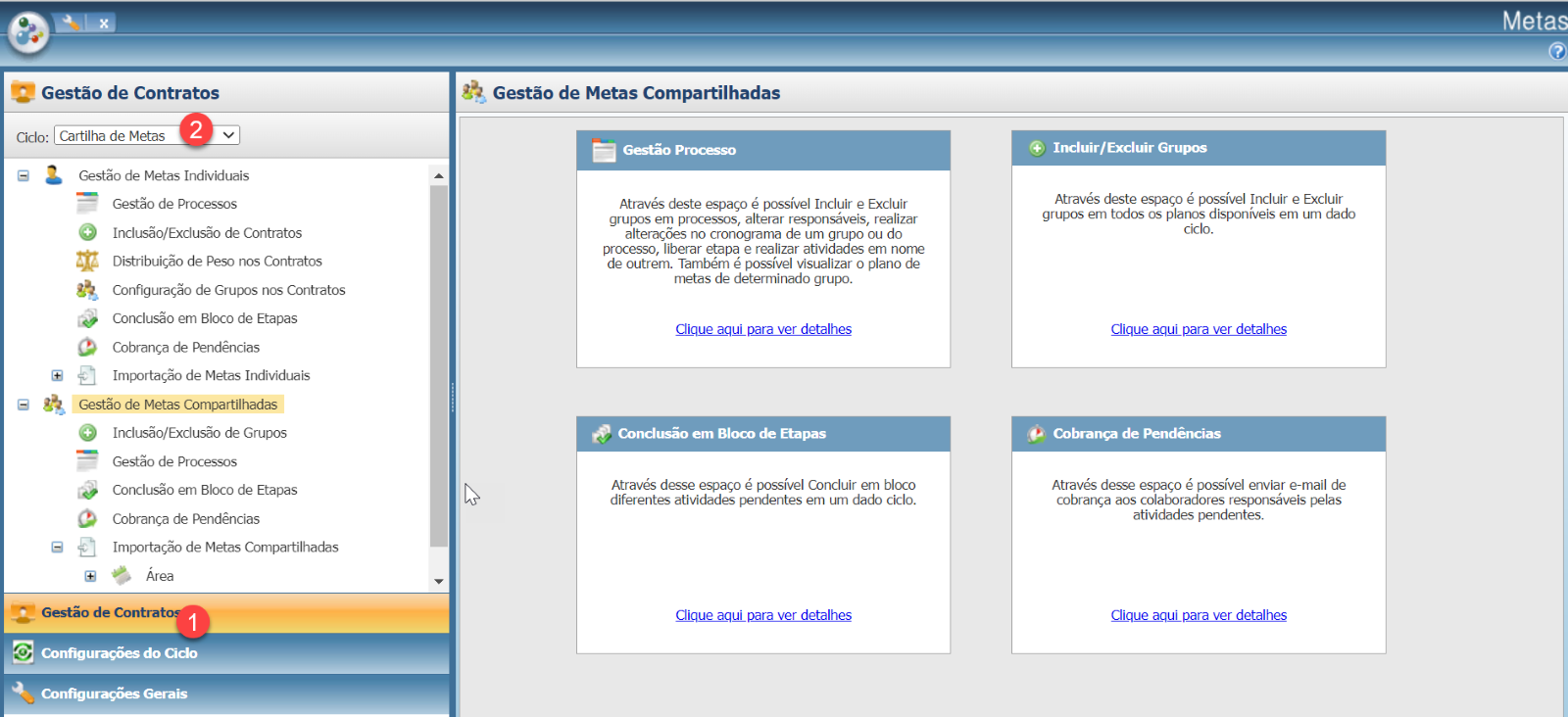Image resolution: width=1568 pixels, height=717 pixels.
Task: Select the Área tree item
Action: (160, 576)
